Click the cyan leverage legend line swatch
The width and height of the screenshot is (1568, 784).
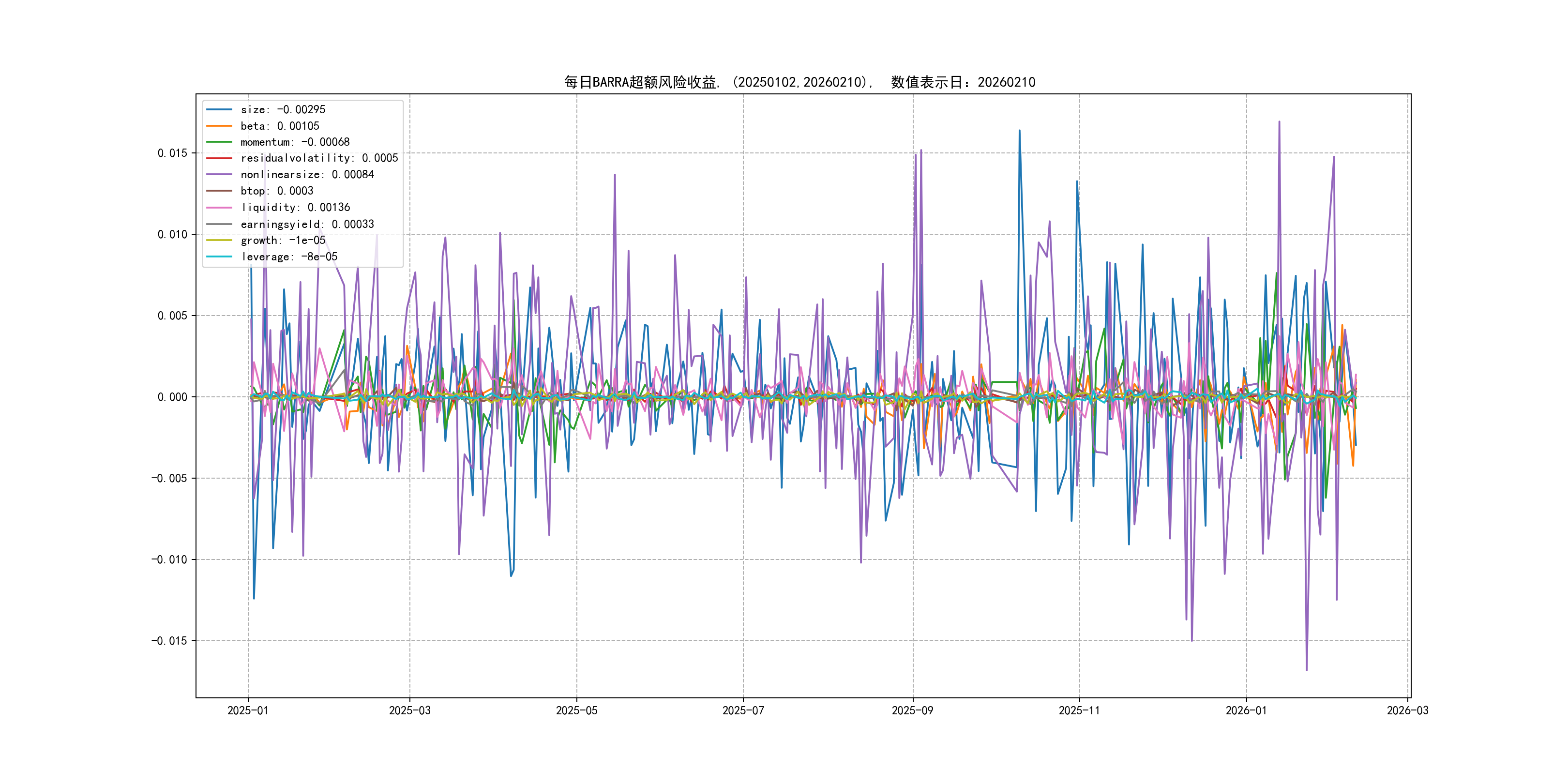tap(219, 257)
